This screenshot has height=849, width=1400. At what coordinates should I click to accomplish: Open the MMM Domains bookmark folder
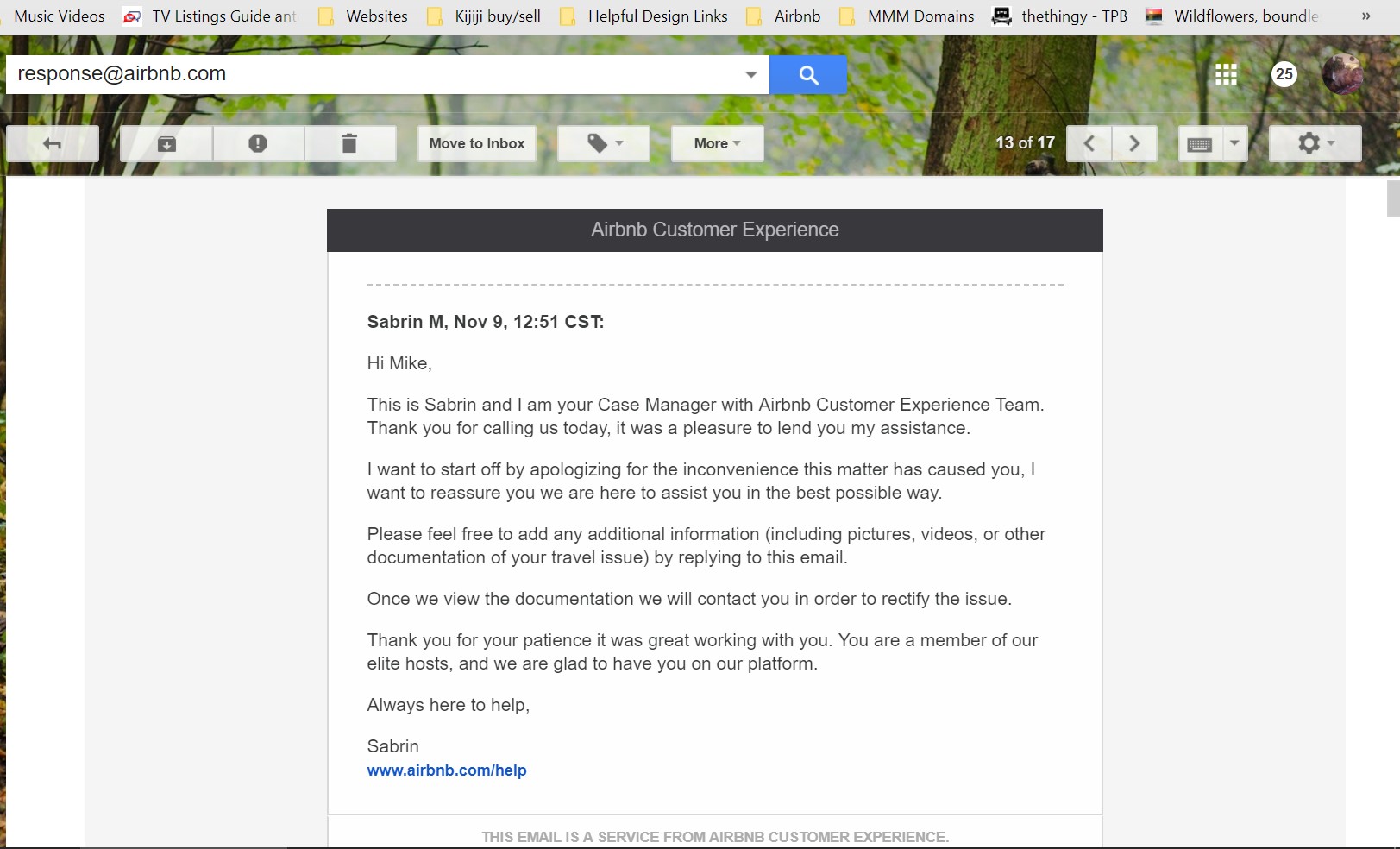click(x=907, y=16)
